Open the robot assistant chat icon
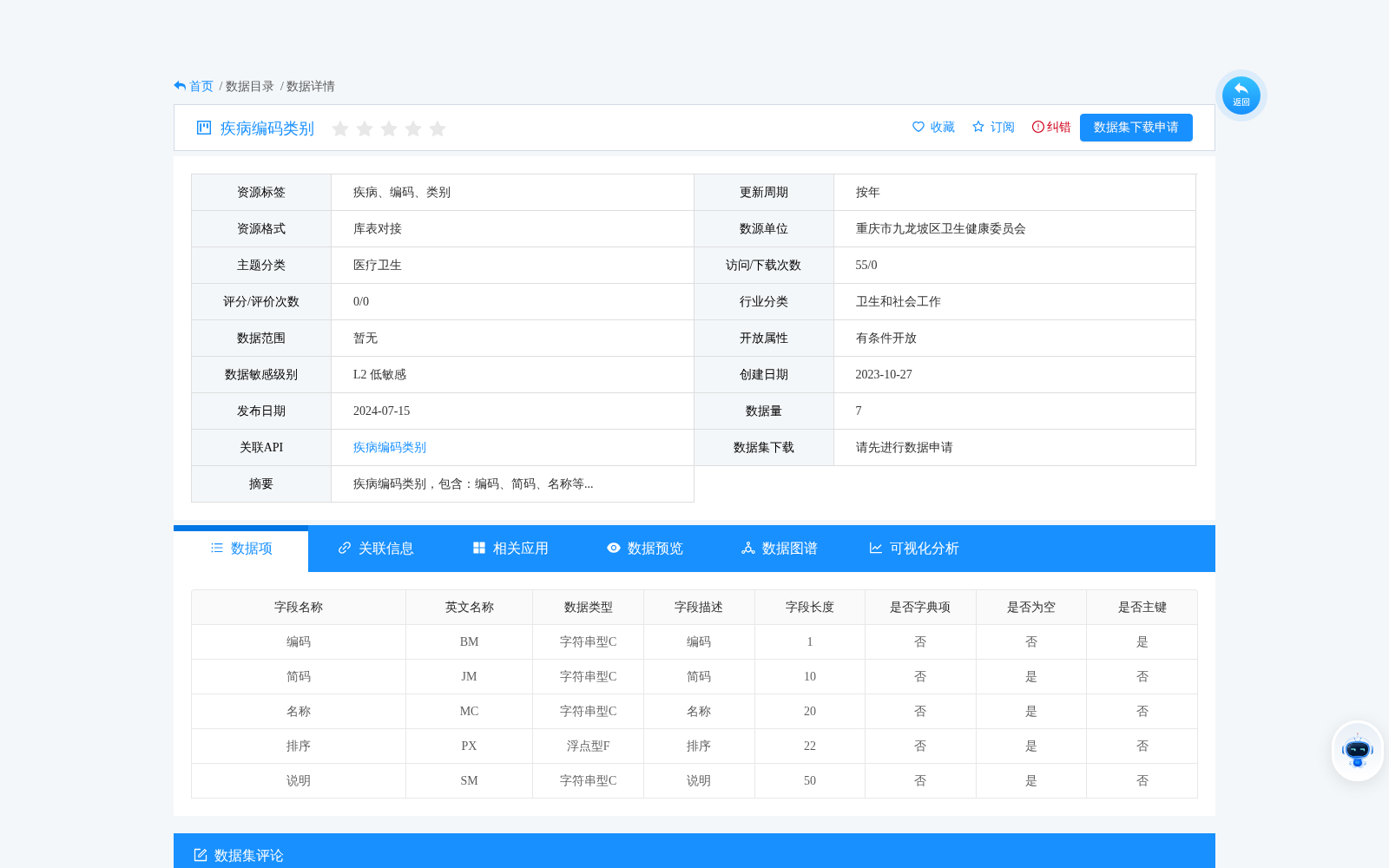 pos(1358,751)
